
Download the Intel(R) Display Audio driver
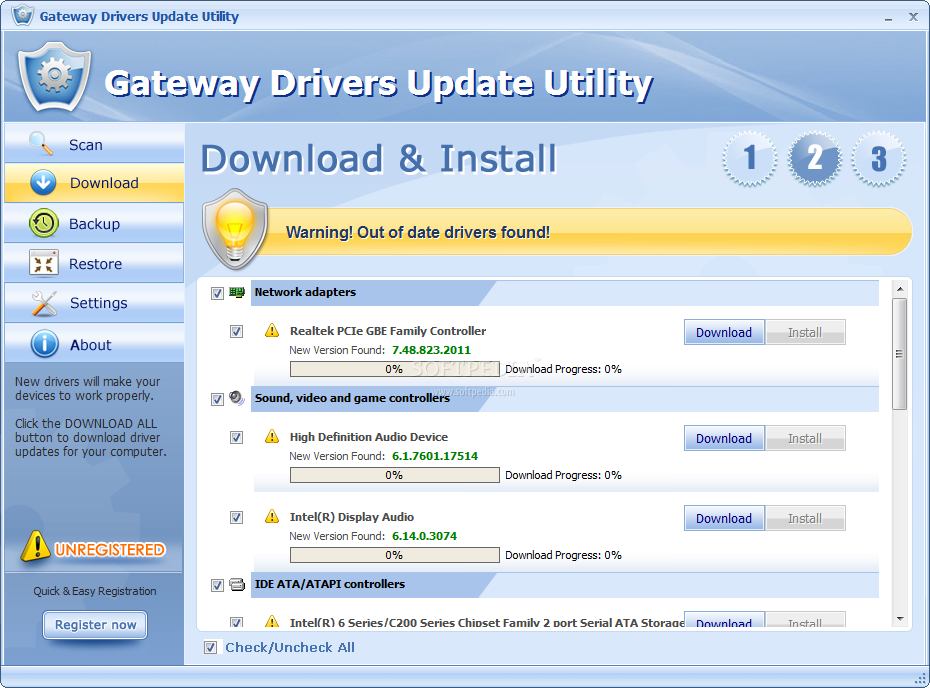[x=724, y=518]
